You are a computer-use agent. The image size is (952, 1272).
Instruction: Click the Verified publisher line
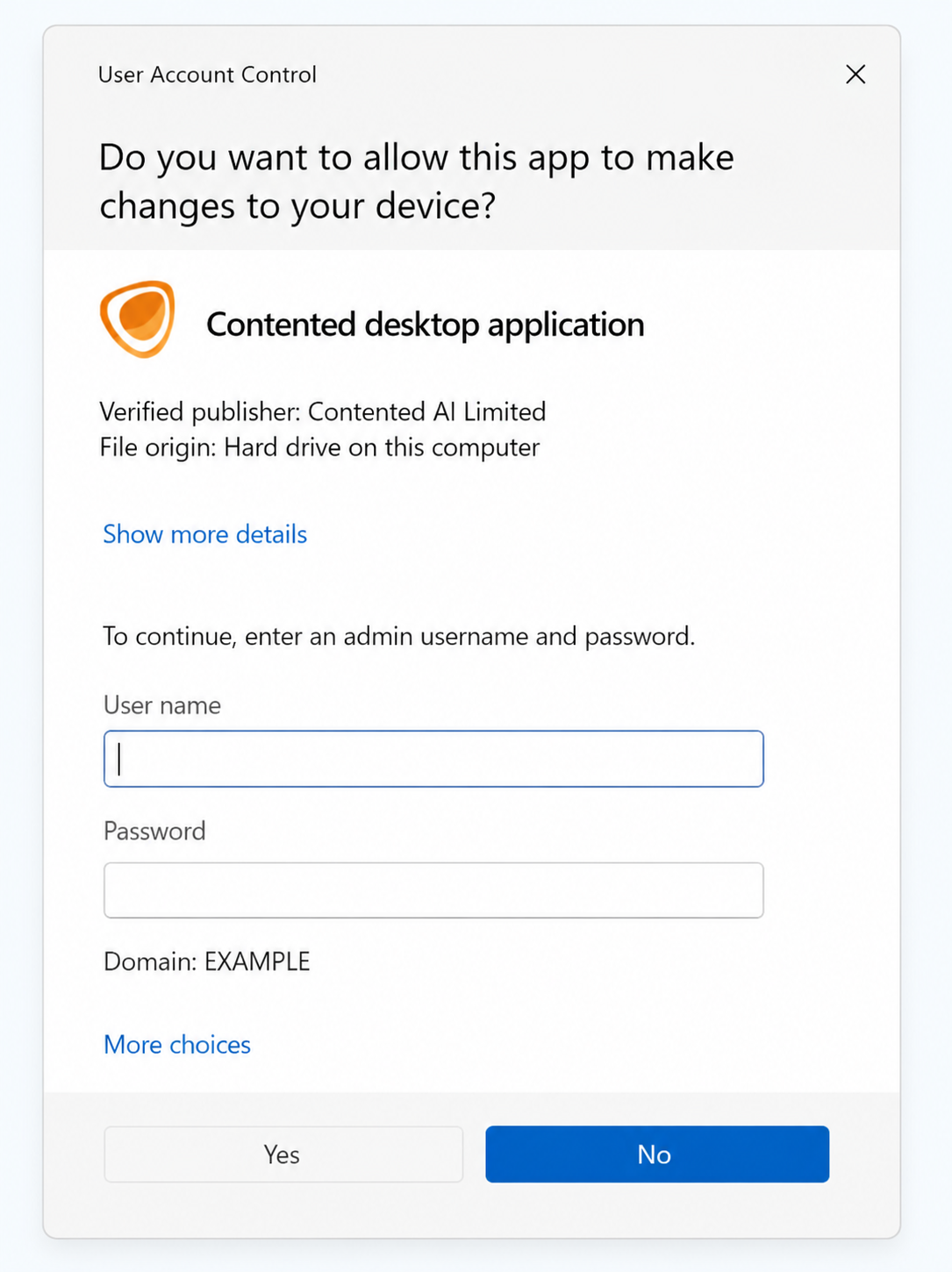click(x=323, y=411)
